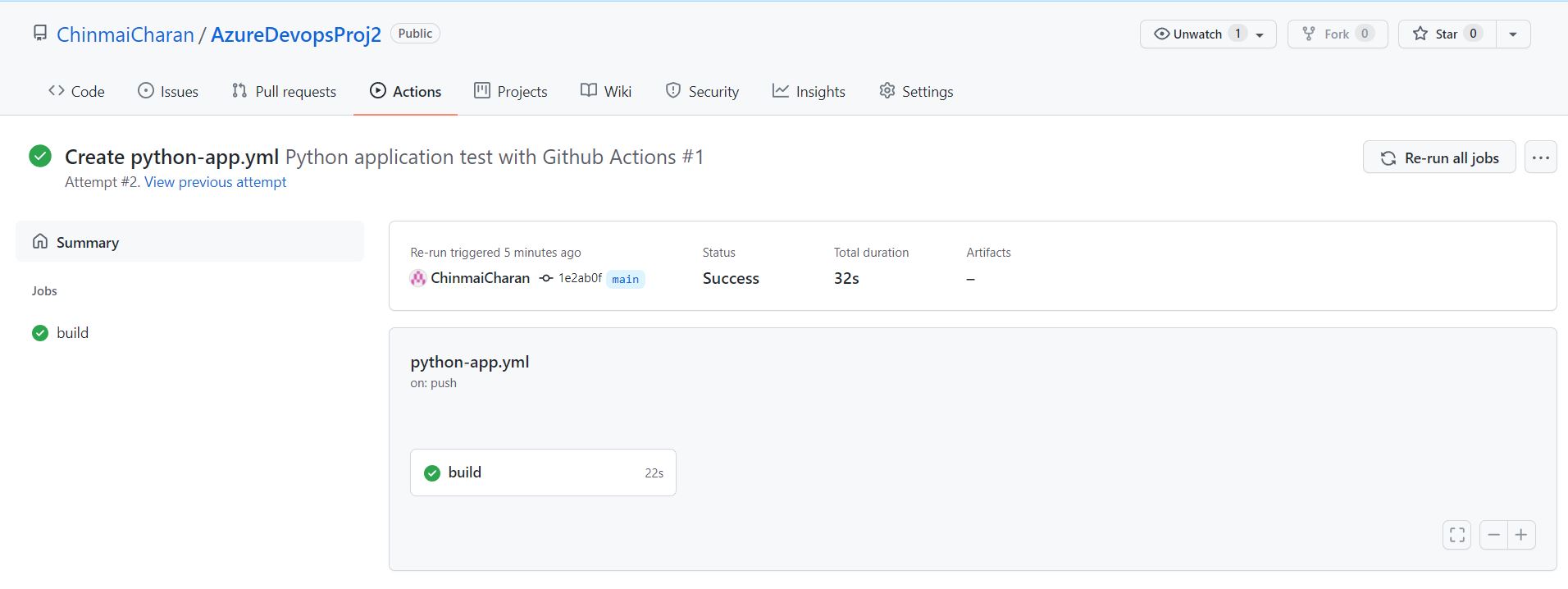1568x589 pixels.
Task: Click the Create python-app.yml run title
Action: (x=171, y=157)
